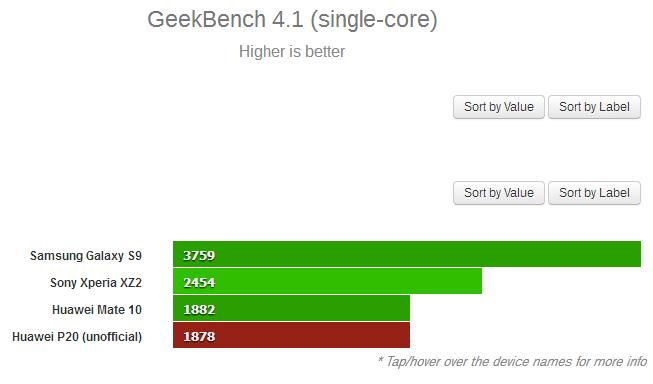The image size is (653, 384).
Task: Click the 1878 score value
Action: 199,337
